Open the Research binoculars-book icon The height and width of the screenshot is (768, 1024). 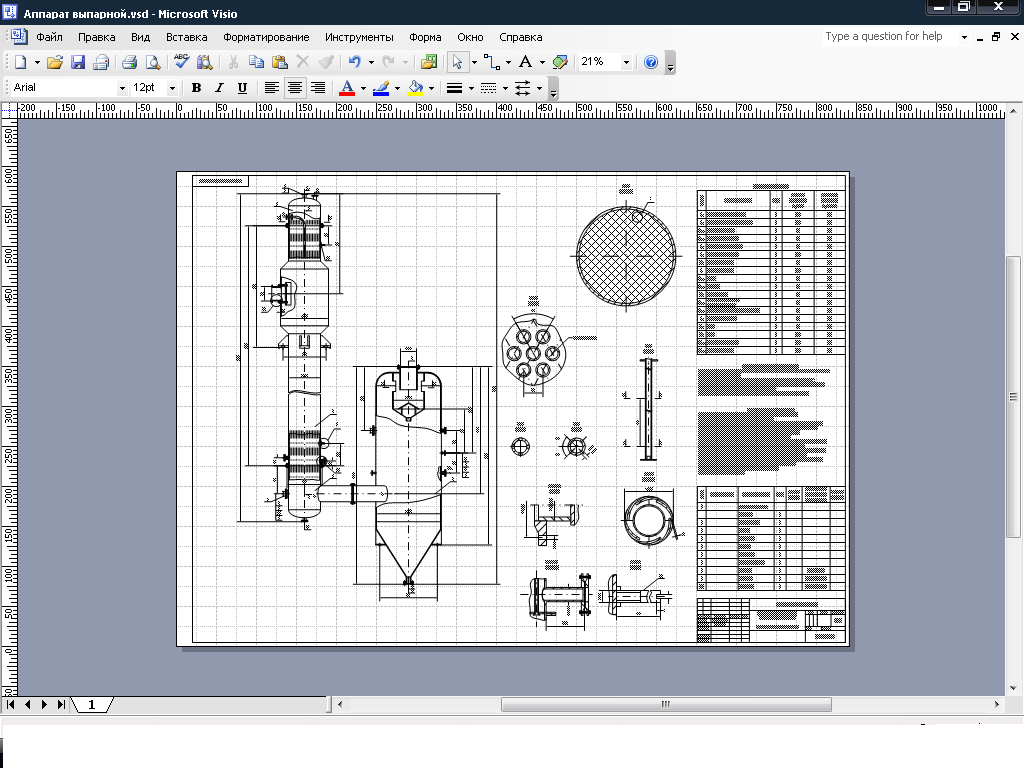tap(204, 62)
